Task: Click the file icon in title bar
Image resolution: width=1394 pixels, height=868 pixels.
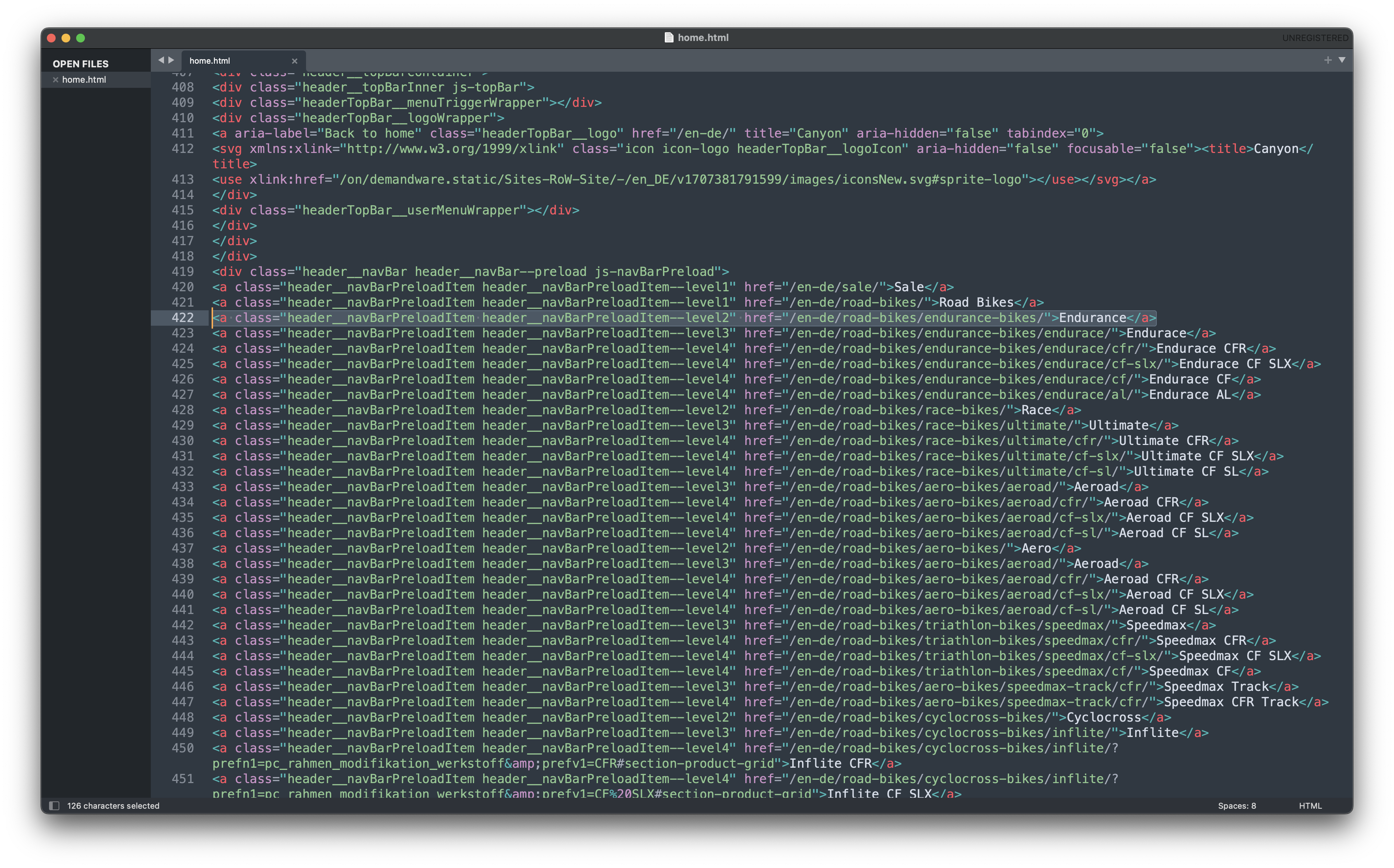Action: (669, 37)
